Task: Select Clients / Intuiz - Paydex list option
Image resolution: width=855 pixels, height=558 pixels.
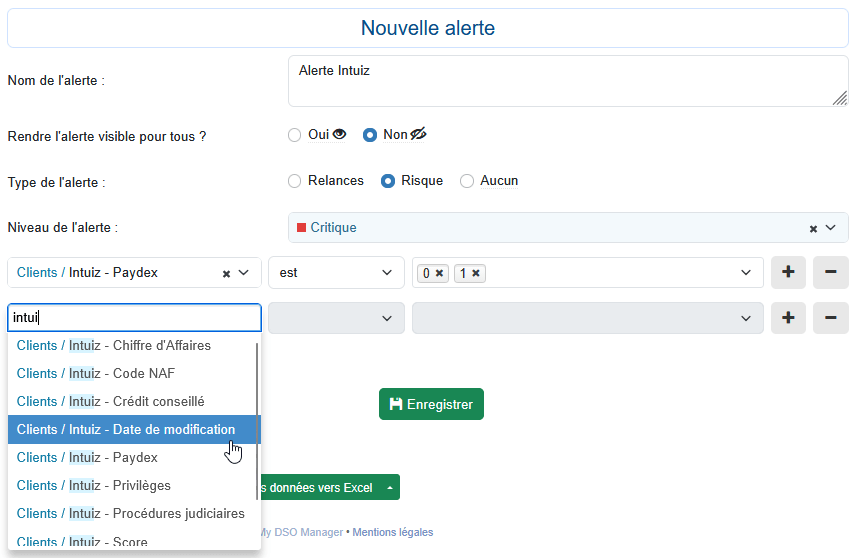Action: point(134,458)
